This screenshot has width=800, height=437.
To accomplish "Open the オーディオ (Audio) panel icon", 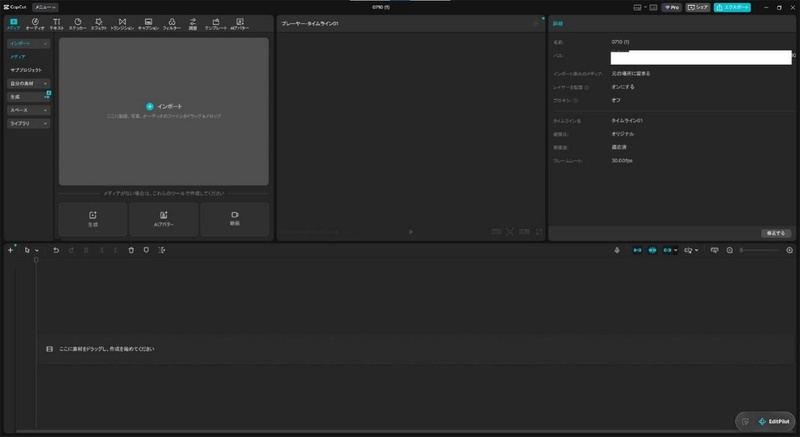I will (x=35, y=24).
